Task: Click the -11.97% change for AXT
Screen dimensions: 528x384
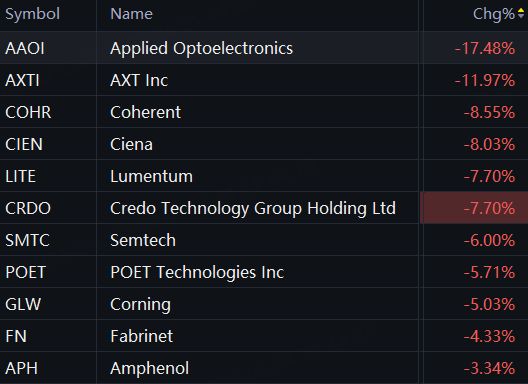Action: click(x=485, y=80)
